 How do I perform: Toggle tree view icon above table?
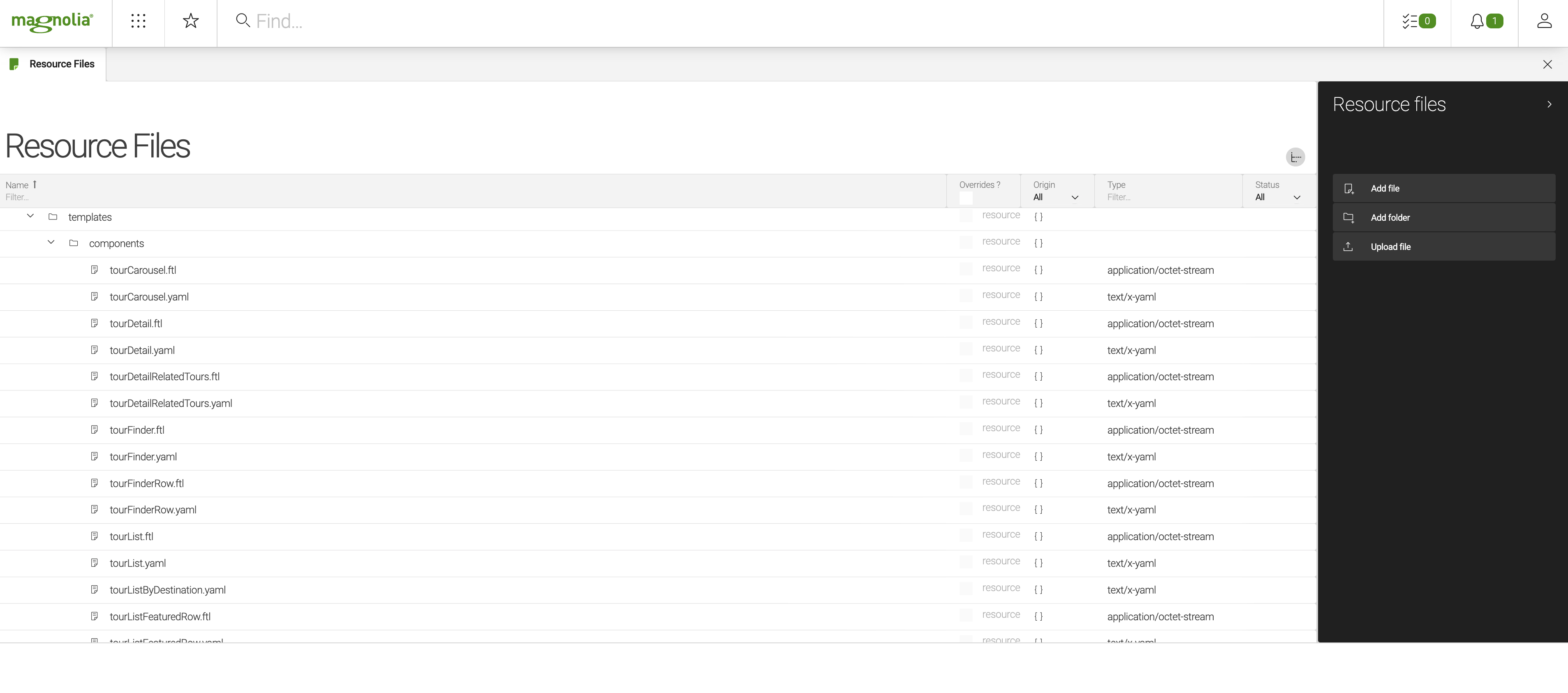click(1295, 157)
